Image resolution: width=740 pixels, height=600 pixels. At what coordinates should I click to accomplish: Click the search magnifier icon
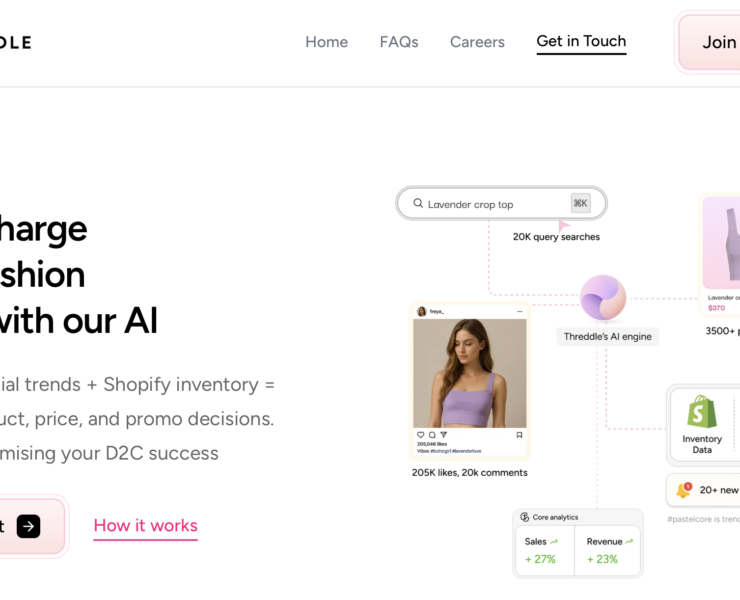pos(418,203)
